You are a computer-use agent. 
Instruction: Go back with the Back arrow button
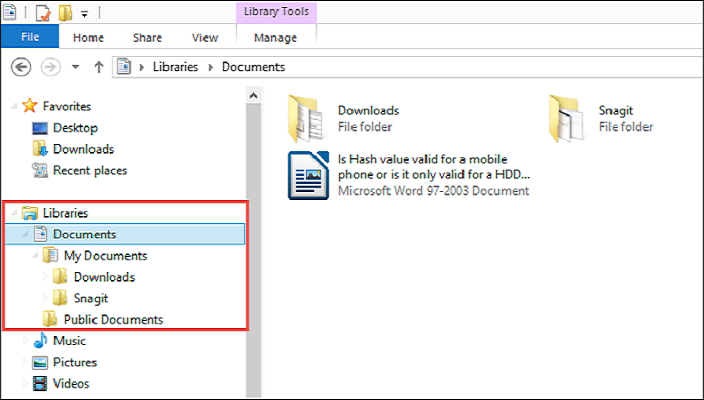21,67
